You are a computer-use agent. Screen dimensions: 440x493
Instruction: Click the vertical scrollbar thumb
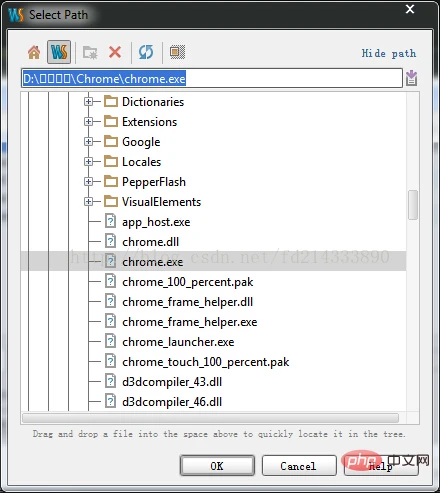(x=413, y=205)
